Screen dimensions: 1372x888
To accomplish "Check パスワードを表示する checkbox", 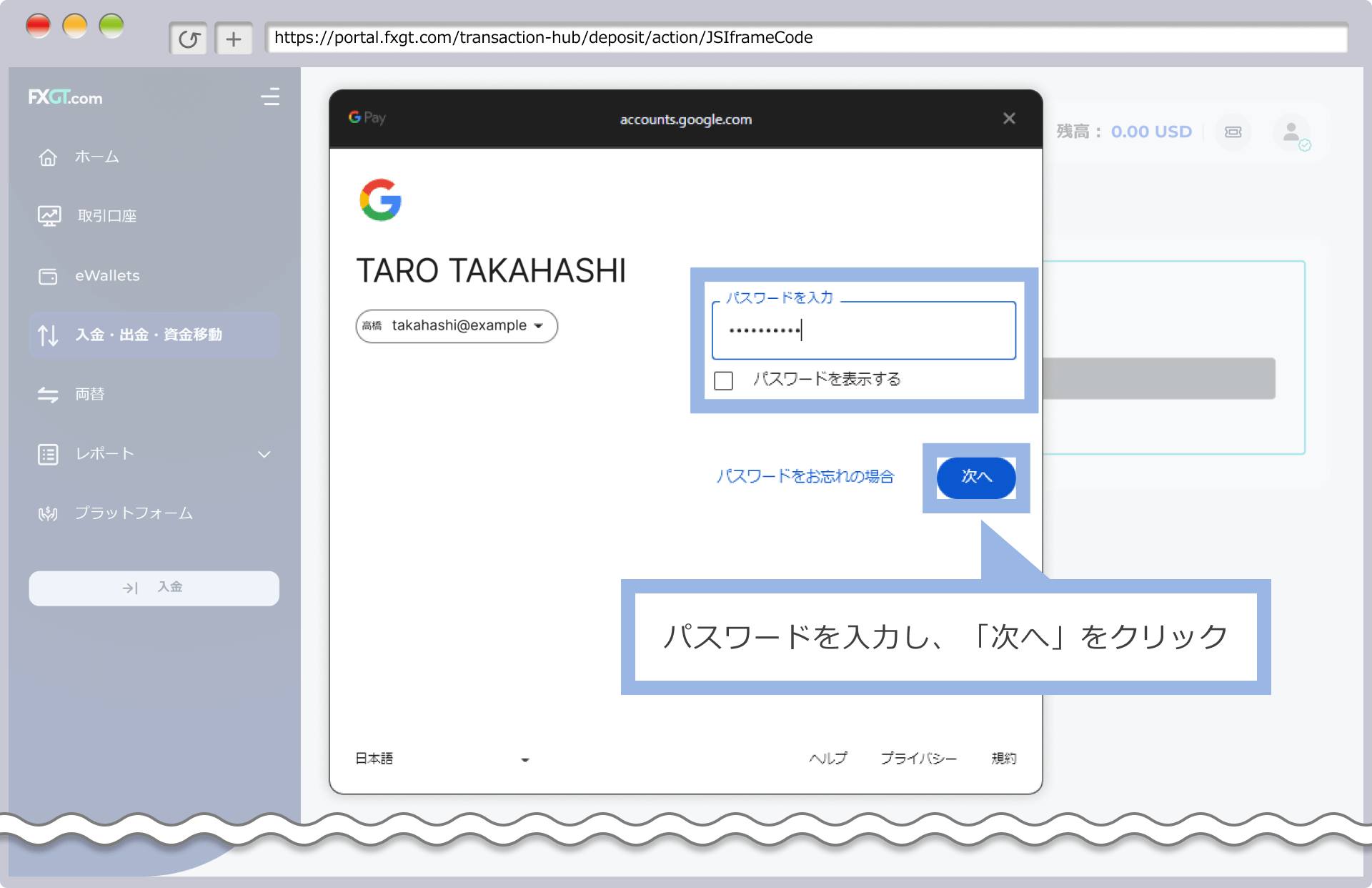I will 723,380.
